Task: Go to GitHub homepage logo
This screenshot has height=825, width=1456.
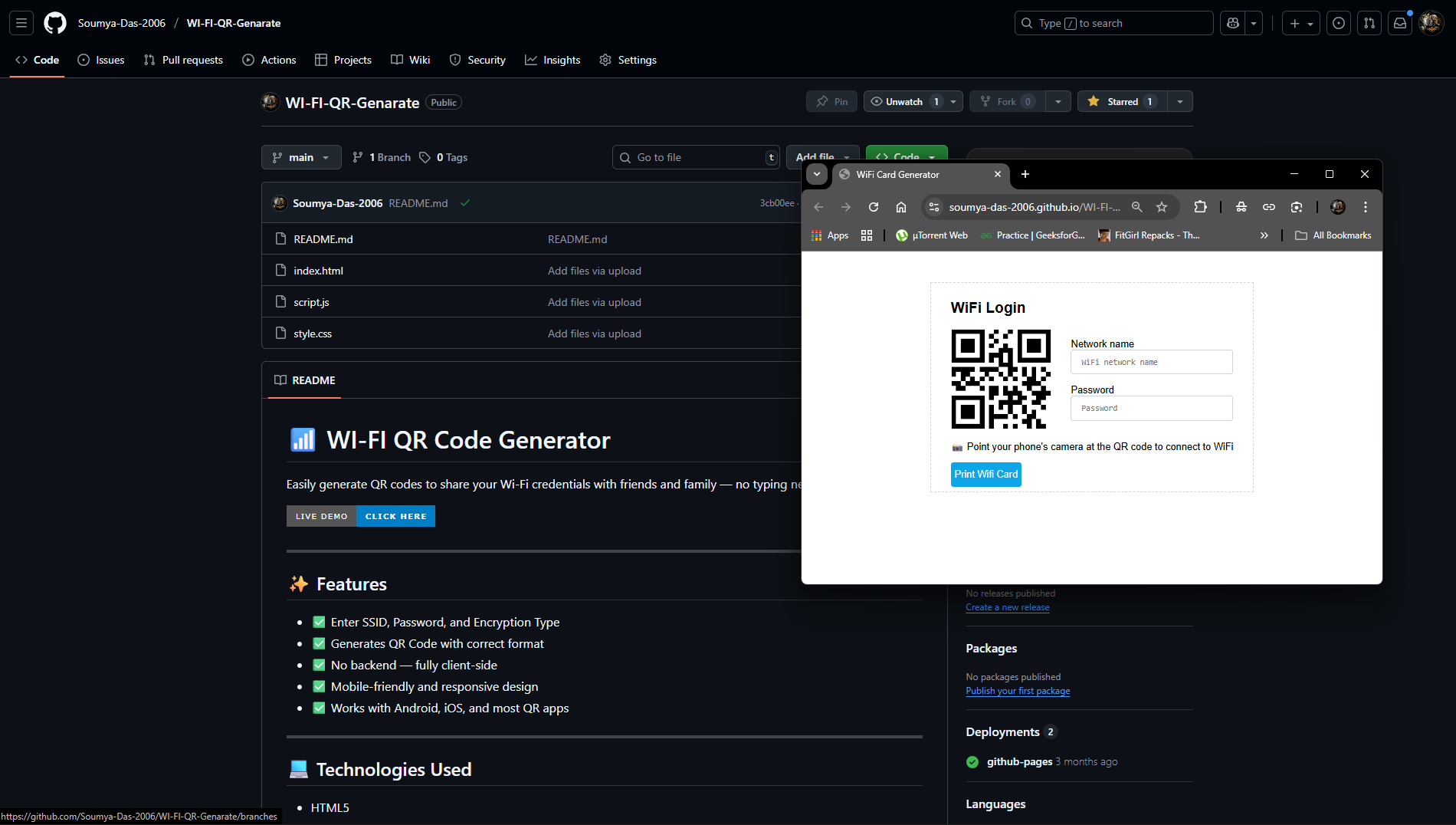Action: tap(55, 23)
